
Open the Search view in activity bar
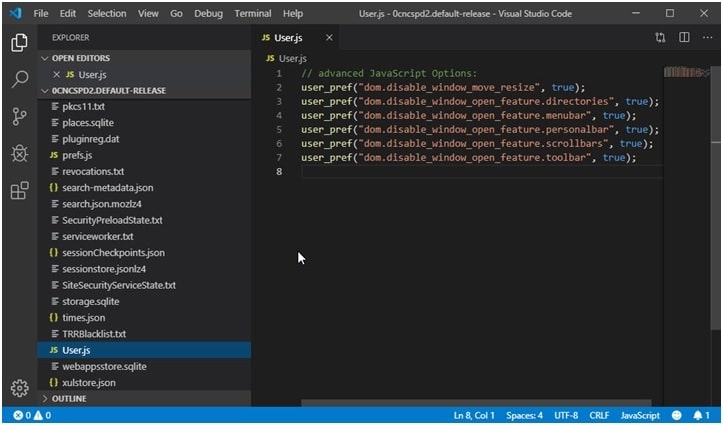coord(19,79)
